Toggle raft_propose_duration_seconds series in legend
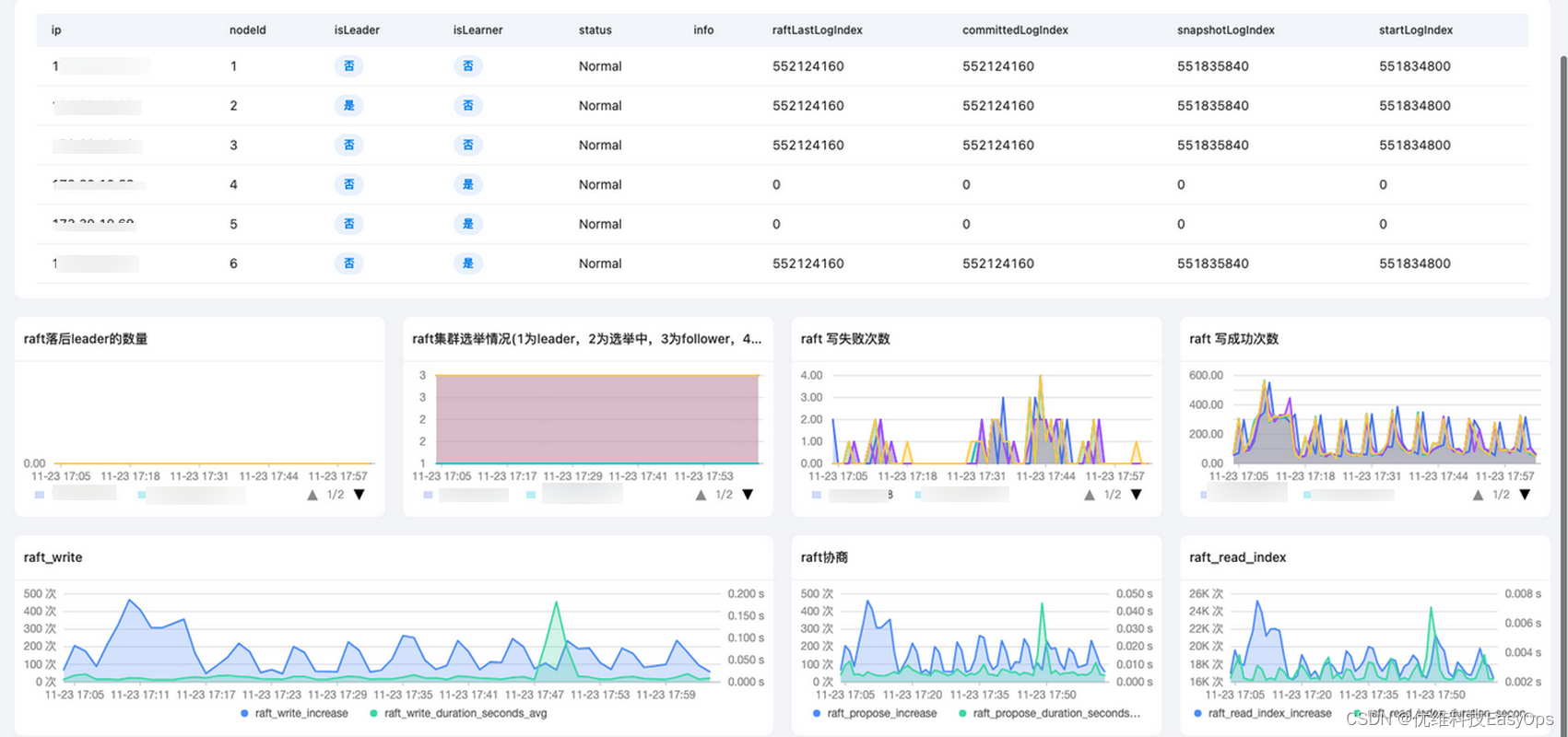The height and width of the screenshot is (737, 1568). point(1049,713)
